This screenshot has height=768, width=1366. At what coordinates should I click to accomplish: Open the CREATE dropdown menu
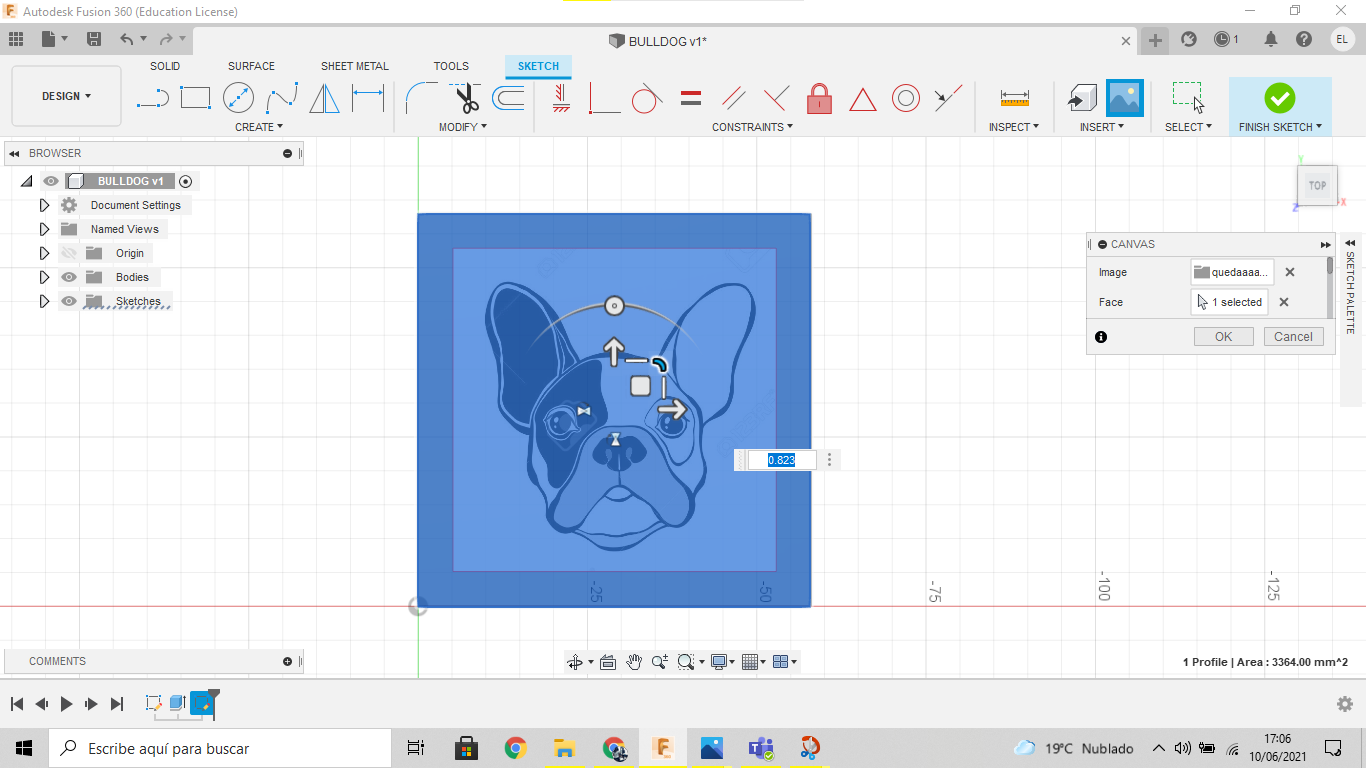[259, 127]
